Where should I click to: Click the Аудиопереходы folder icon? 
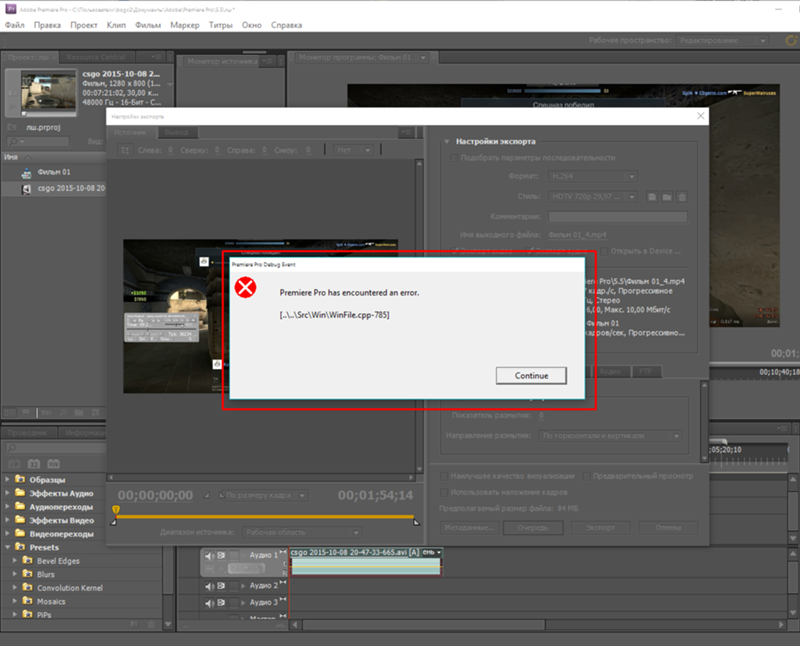pyautogui.click(x=20, y=506)
